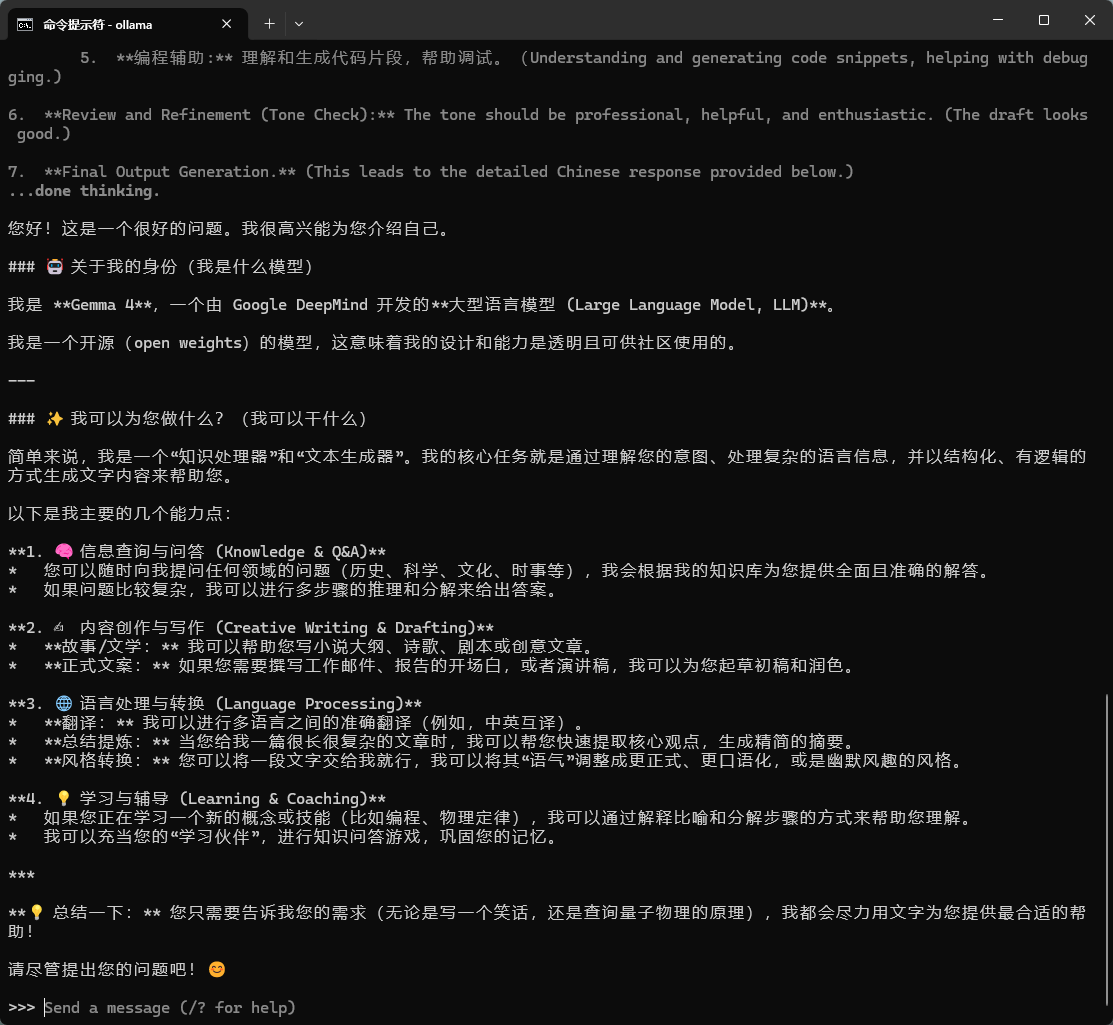Click the text 'Review and Refinement (Tone Check)'
Viewport: 1113px width, 1025px height.
pyautogui.click(x=219, y=115)
